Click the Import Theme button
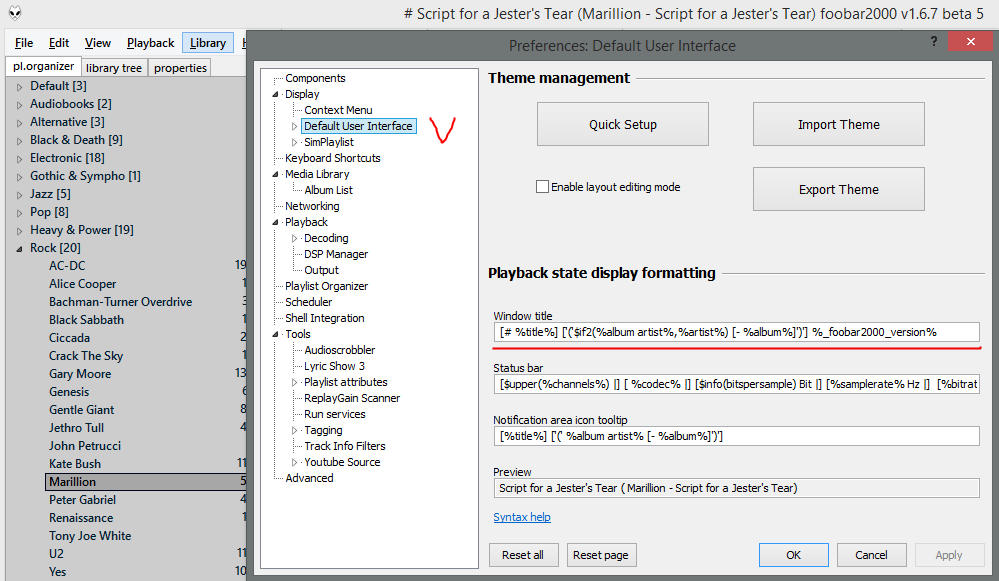The width and height of the screenshot is (999, 581). click(838, 125)
